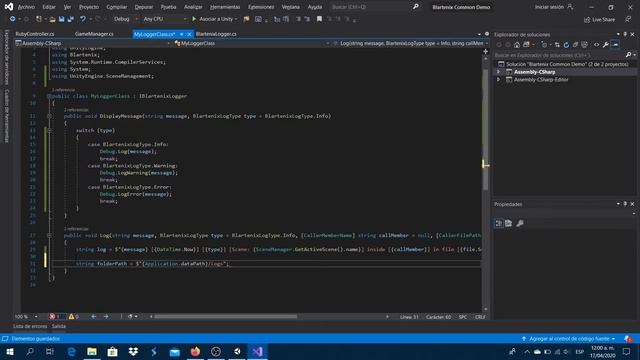The height and width of the screenshot is (360, 640).
Task: Open the MyLoggerClass type dropdown
Action: pos(251,43)
